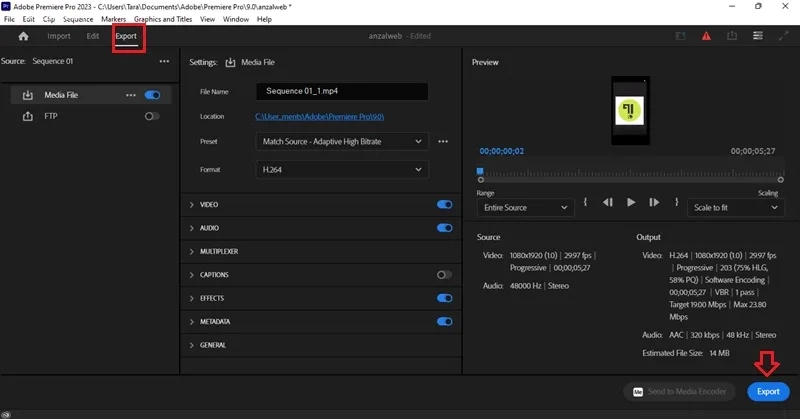Screen dimensions: 800x419
Task: Open the output Location path link
Action: [x=319, y=117]
